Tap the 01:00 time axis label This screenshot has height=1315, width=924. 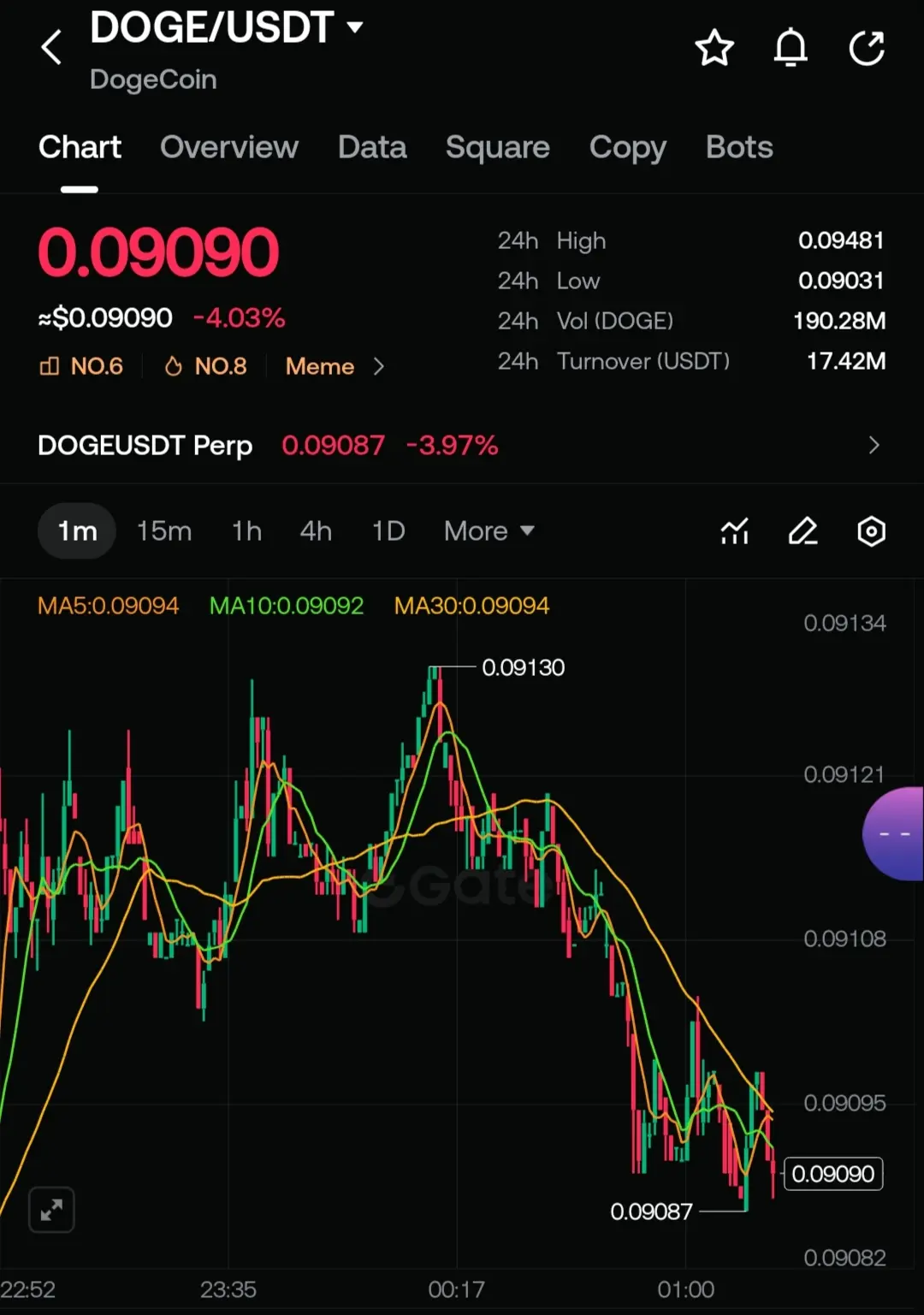pos(685,1289)
